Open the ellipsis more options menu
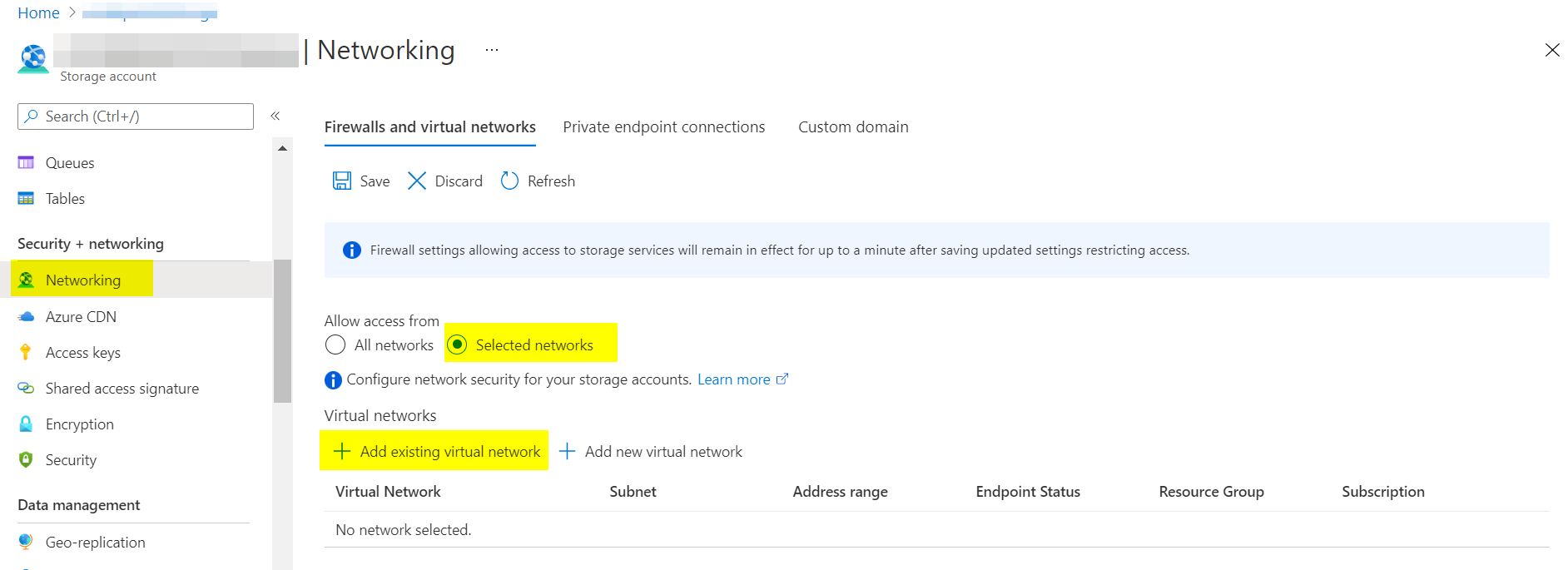 click(x=492, y=50)
